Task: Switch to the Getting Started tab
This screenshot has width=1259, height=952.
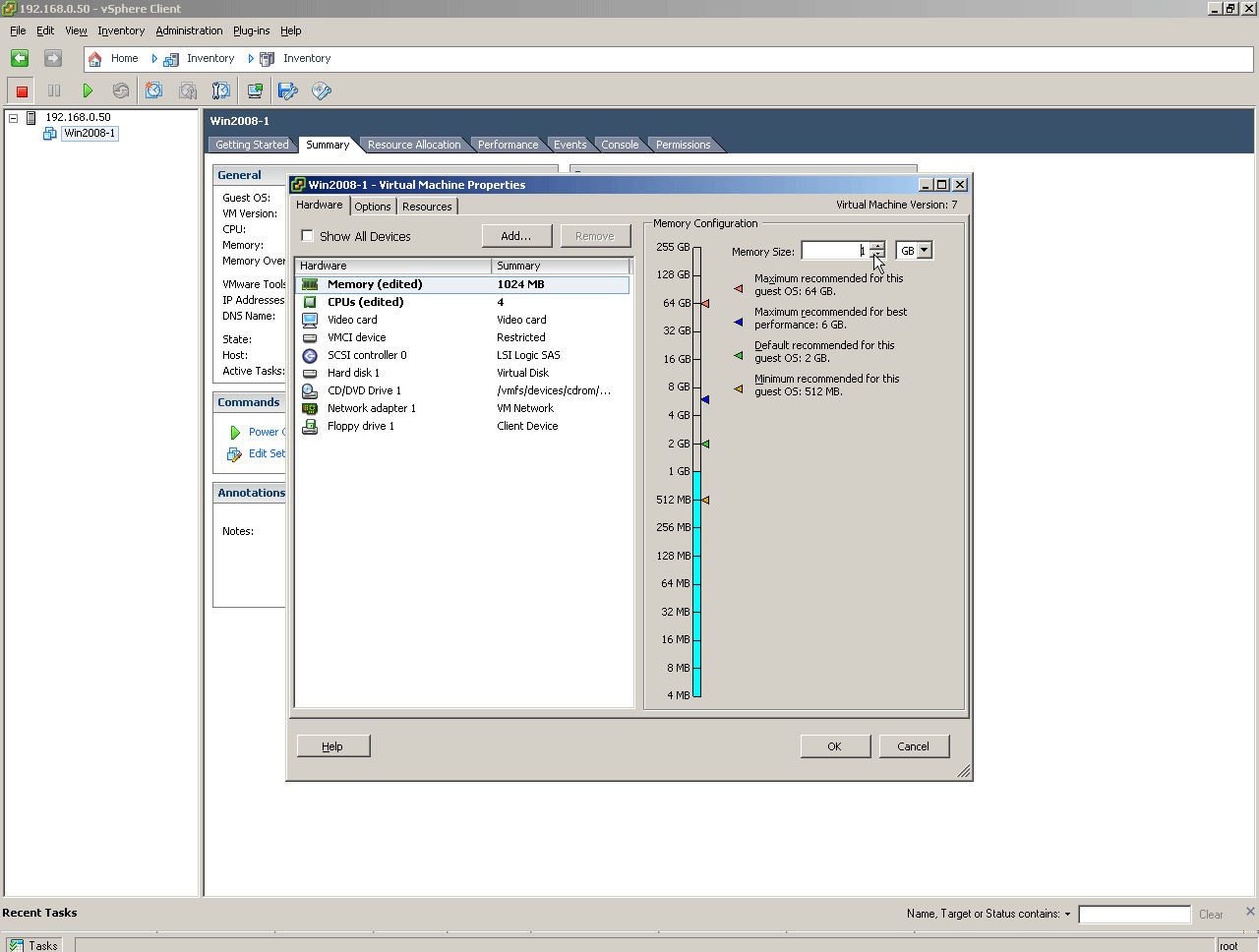Action: pyautogui.click(x=252, y=145)
